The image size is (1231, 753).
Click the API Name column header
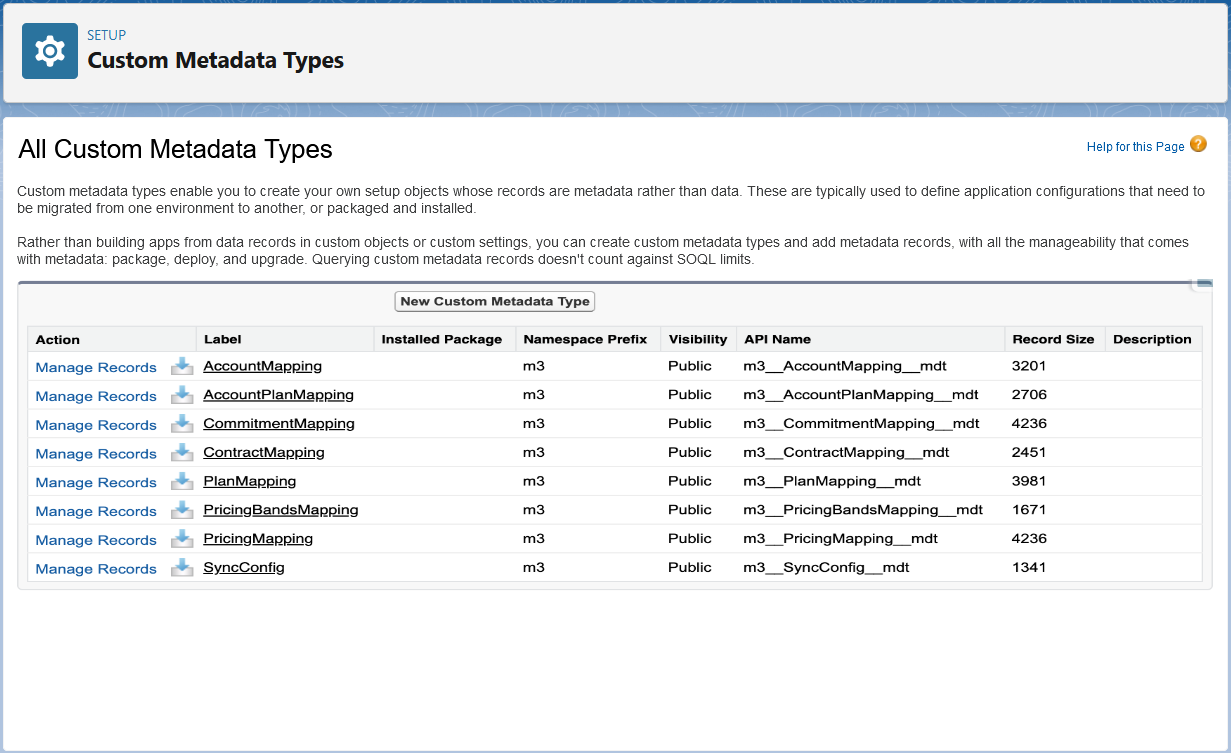click(777, 339)
